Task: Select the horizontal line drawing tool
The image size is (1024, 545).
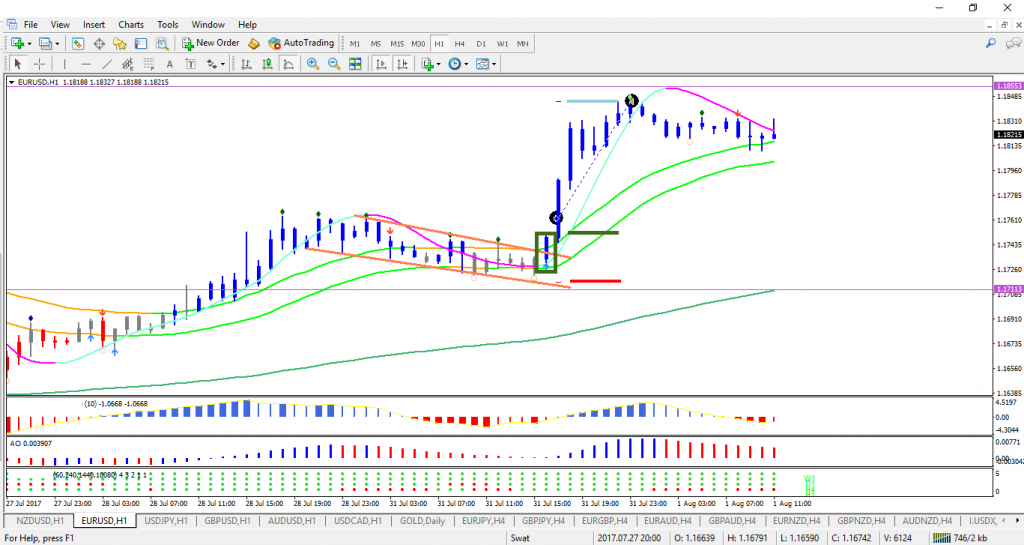Action: (86, 64)
